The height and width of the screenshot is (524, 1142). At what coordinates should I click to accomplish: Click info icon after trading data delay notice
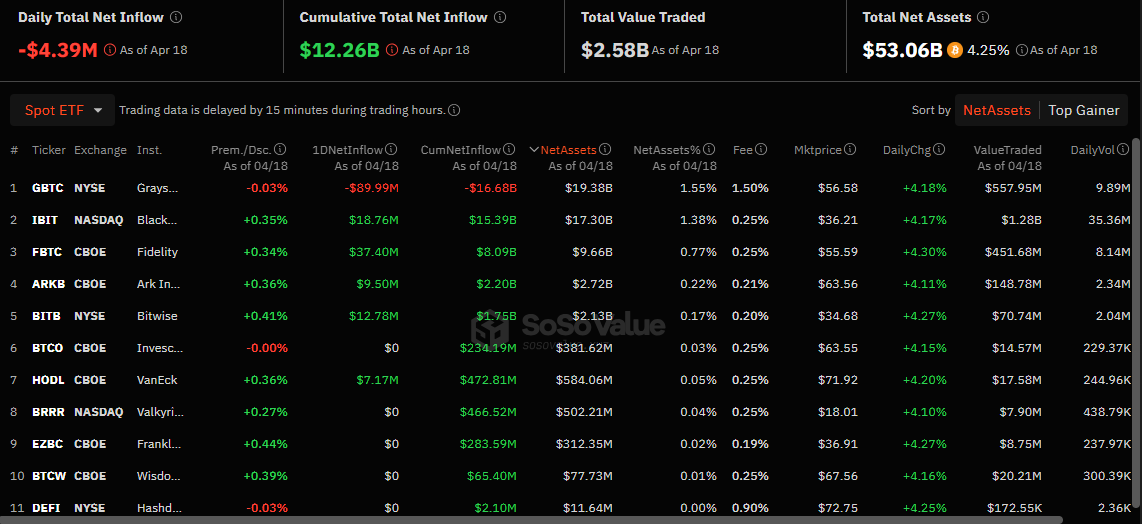454,111
